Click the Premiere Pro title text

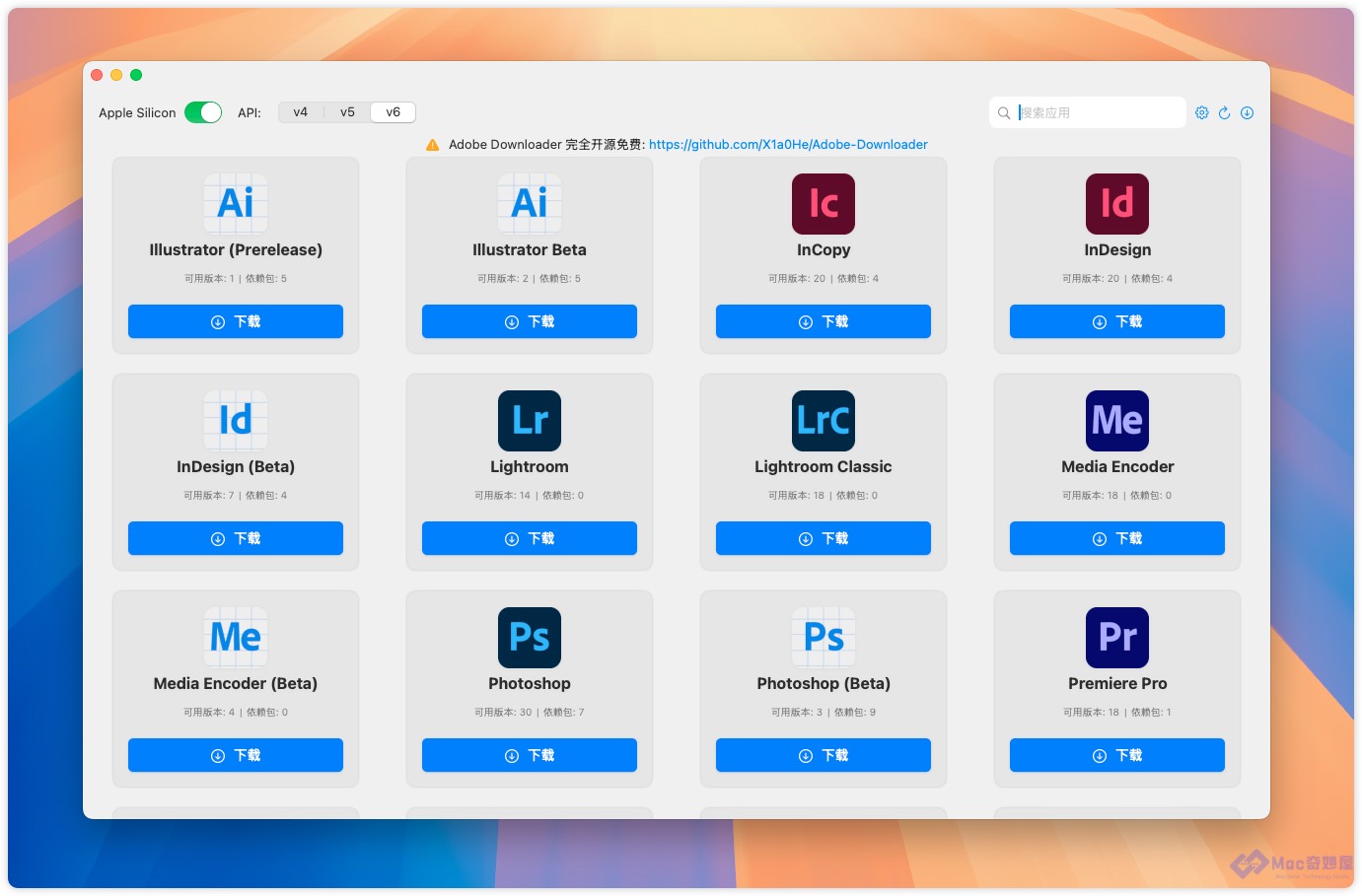click(x=1117, y=683)
